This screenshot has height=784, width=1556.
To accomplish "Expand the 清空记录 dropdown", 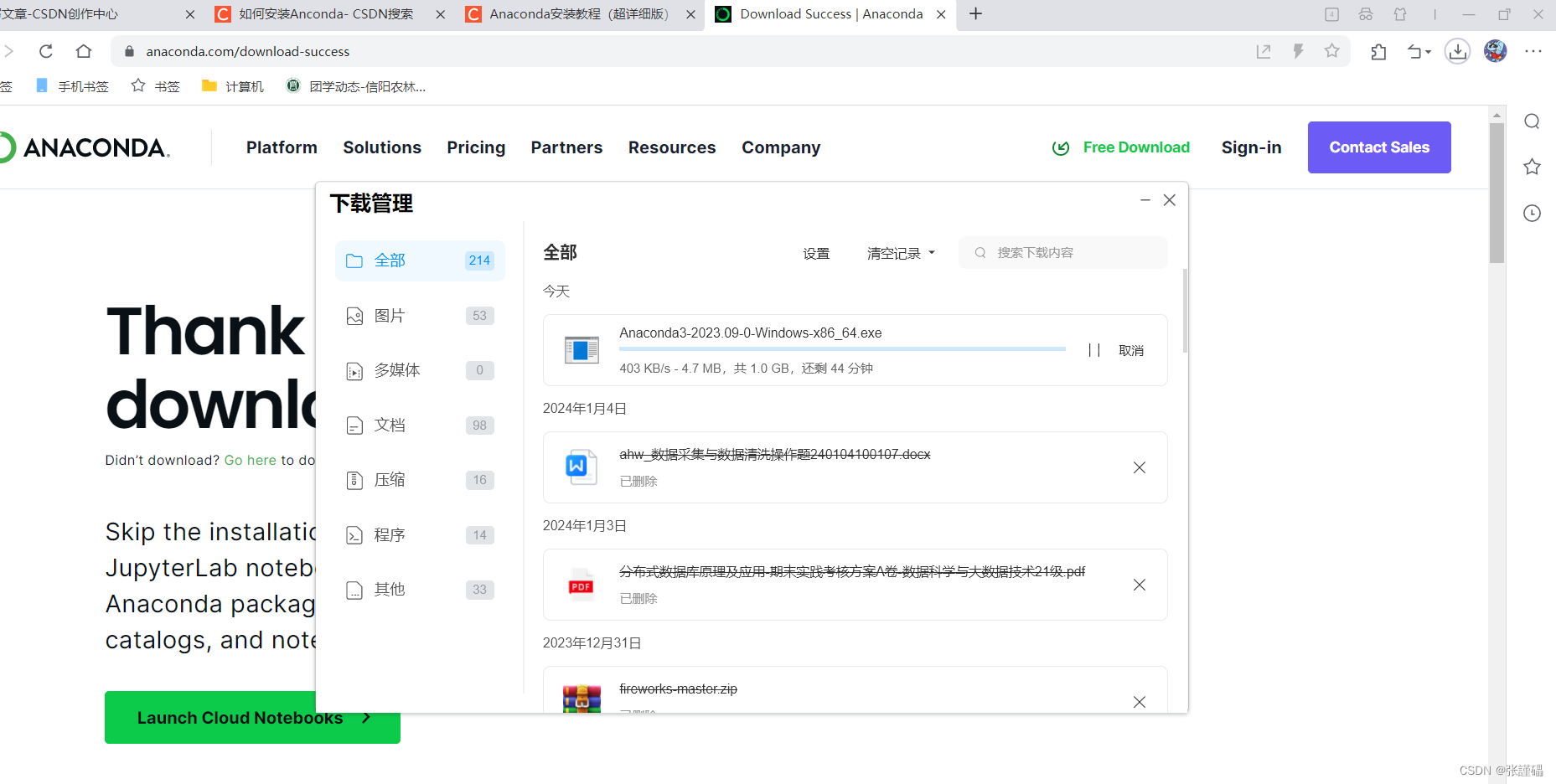I will coord(901,252).
